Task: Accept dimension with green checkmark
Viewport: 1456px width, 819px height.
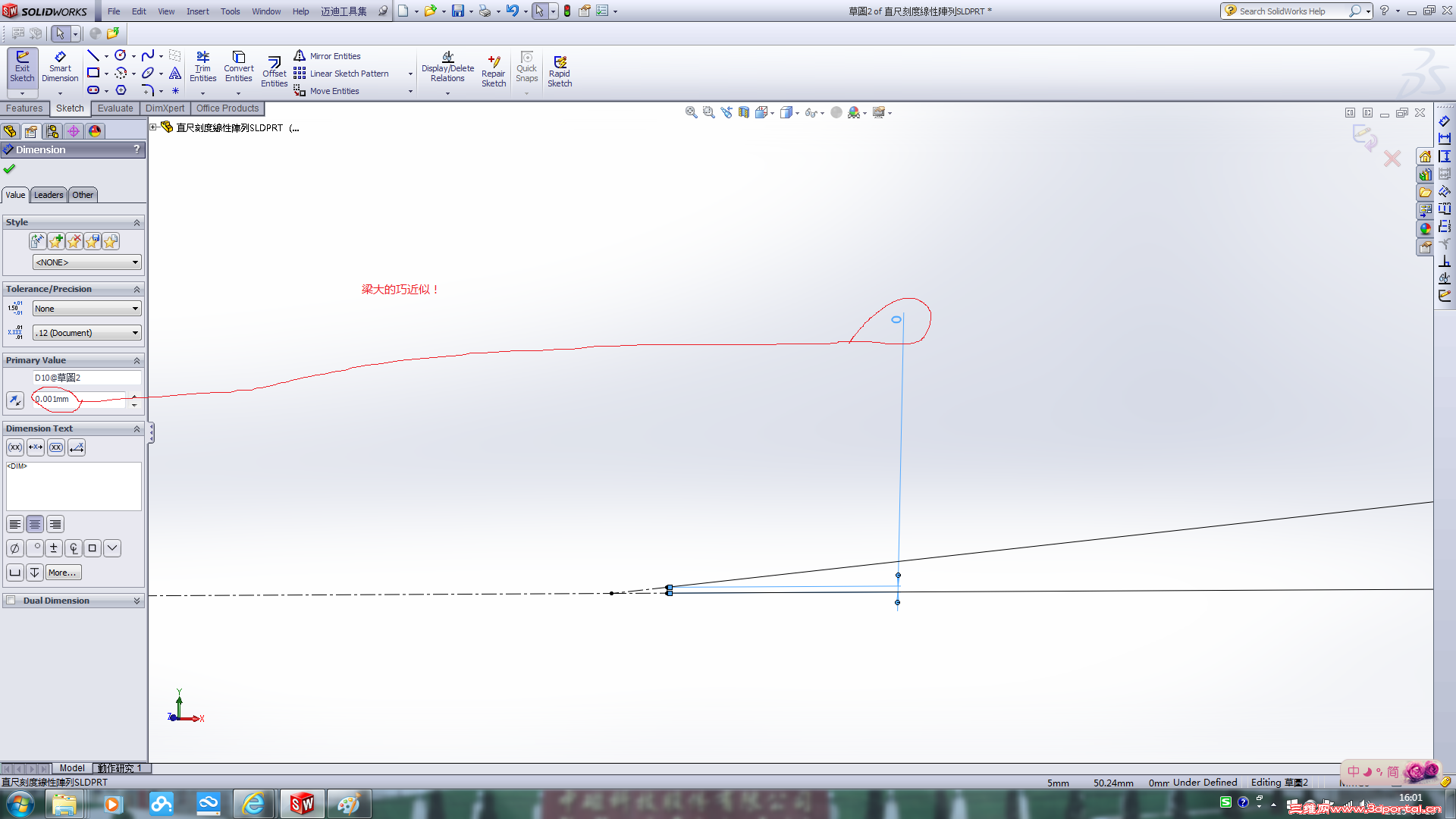Action: [x=9, y=169]
